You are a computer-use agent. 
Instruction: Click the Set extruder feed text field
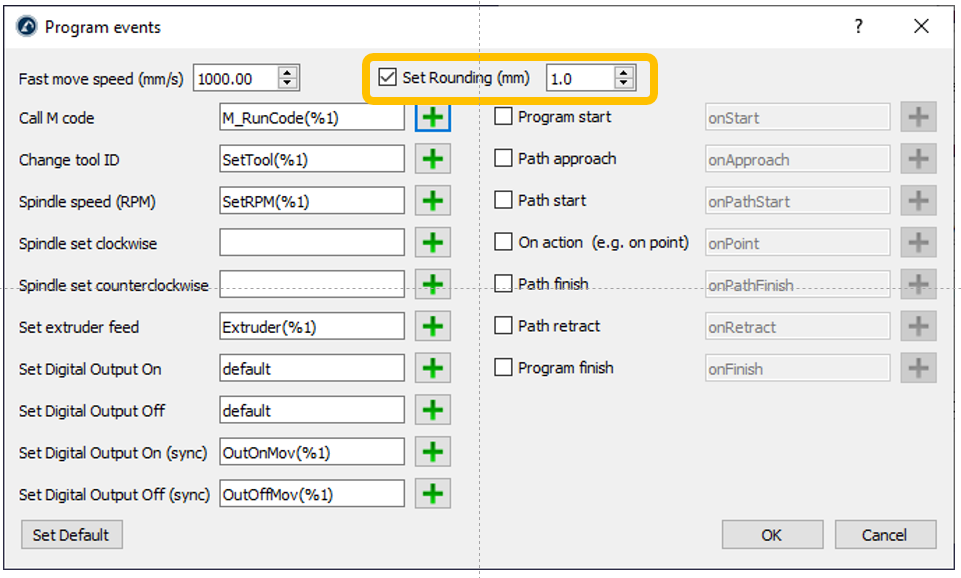point(311,327)
